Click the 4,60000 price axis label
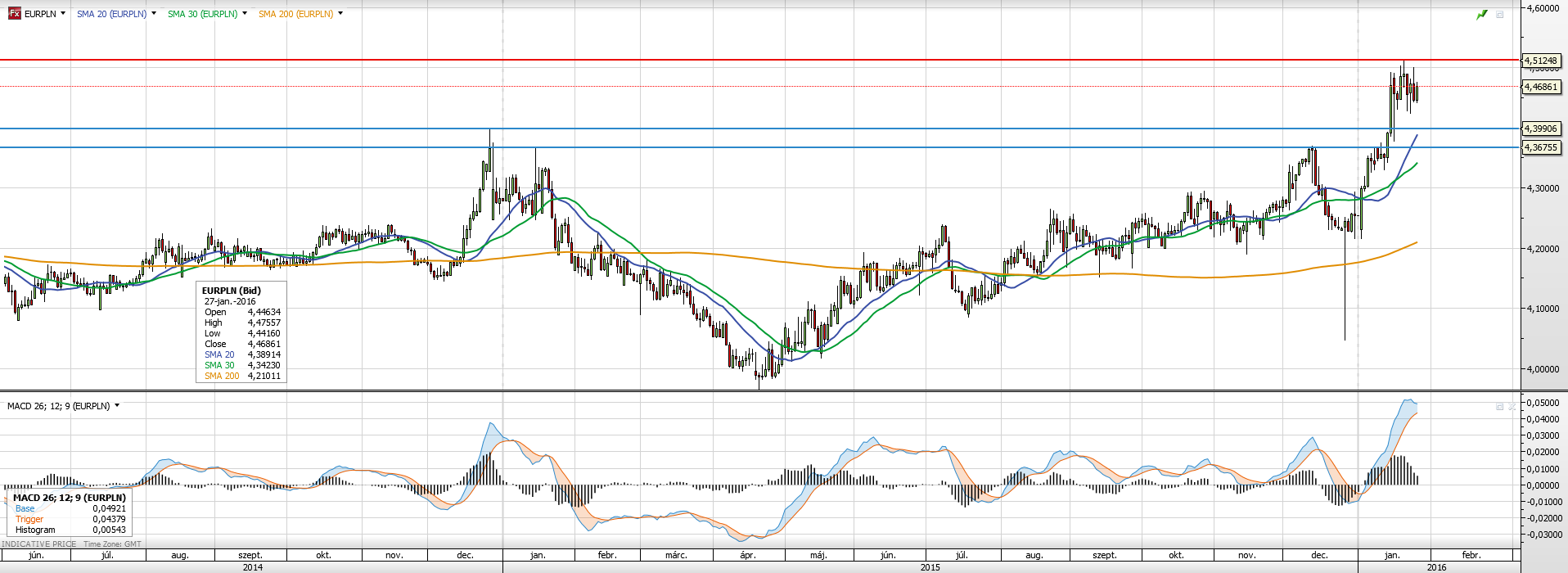1568x573 pixels. [x=1542, y=8]
